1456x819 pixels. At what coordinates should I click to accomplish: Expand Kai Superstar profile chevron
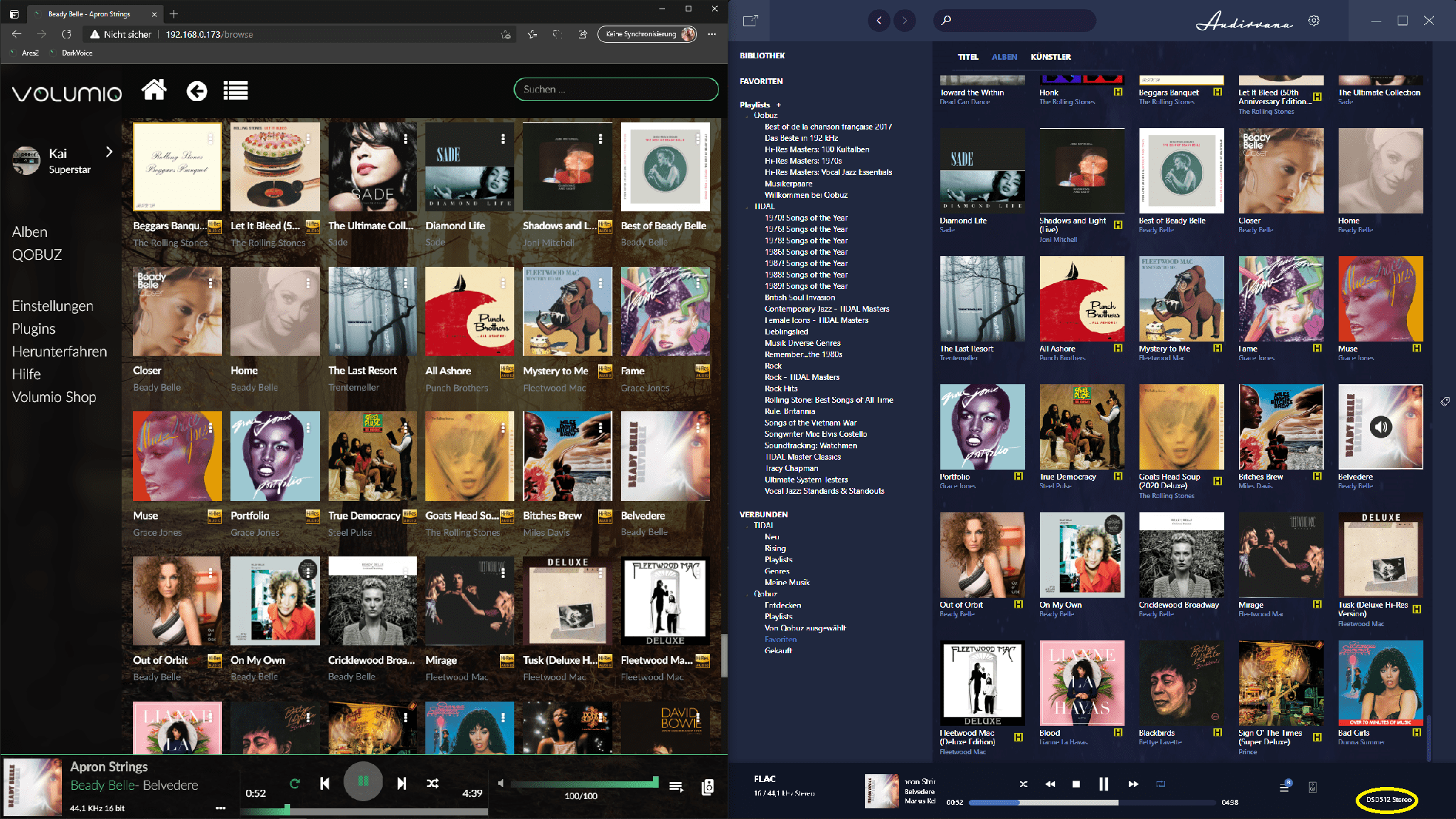(x=109, y=152)
